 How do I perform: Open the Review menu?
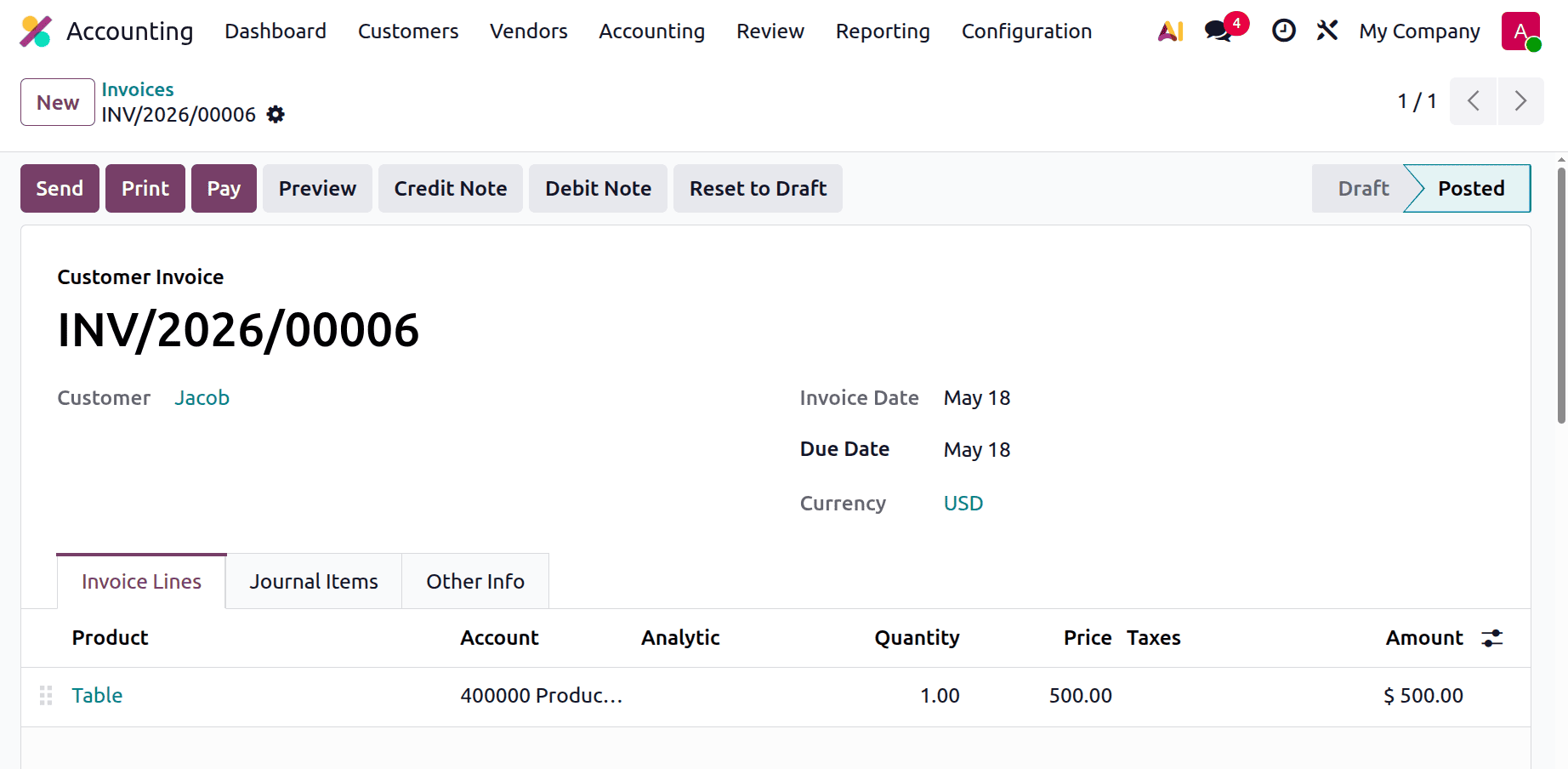(x=770, y=31)
